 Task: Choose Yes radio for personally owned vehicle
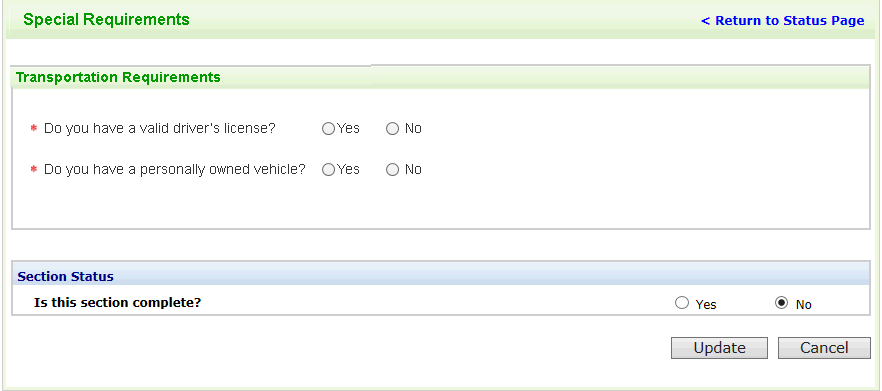pyautogui.click(x=328, y=170)
